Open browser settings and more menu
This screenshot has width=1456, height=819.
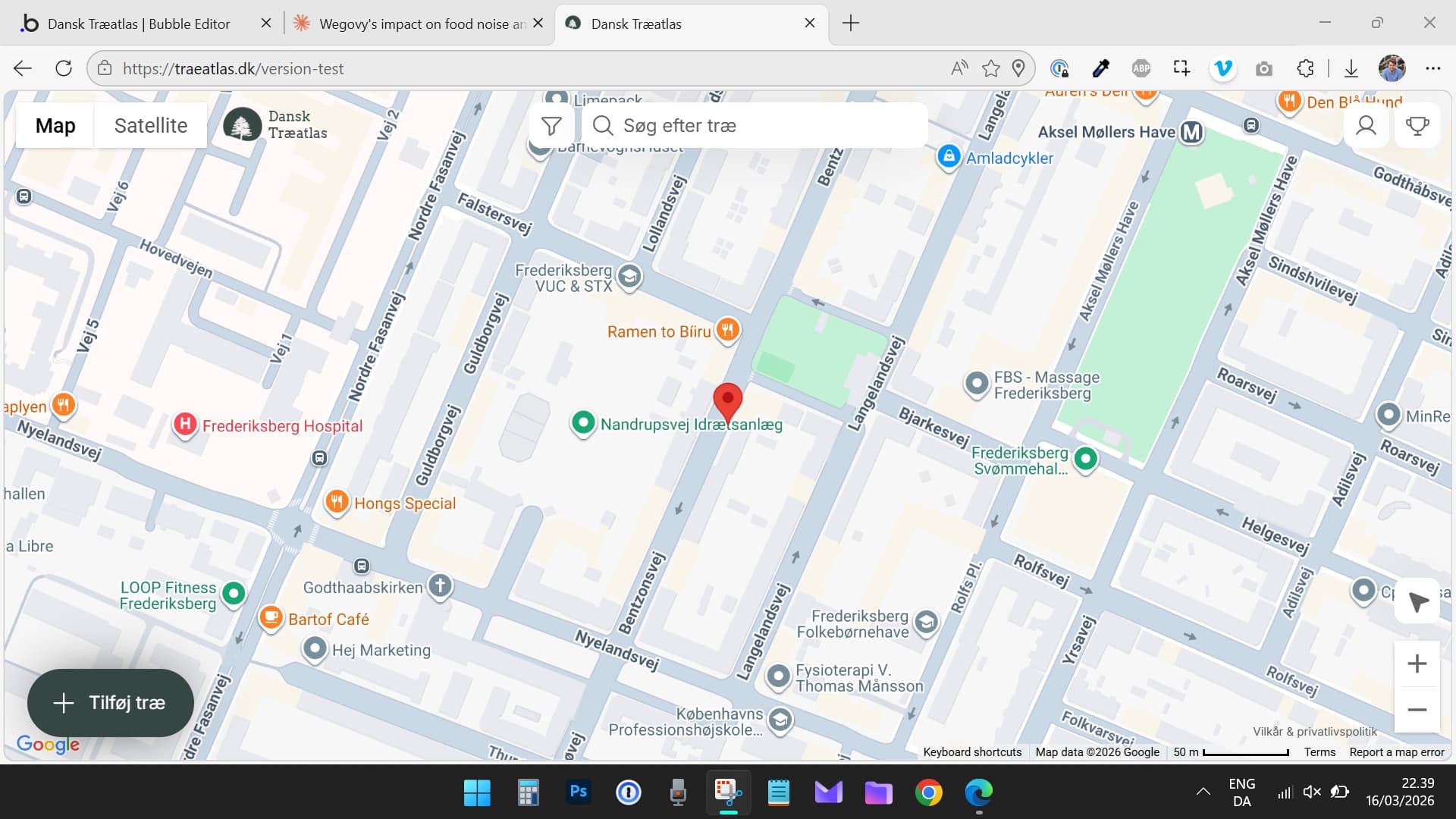pyautogui.click(x=1432, y=68)
